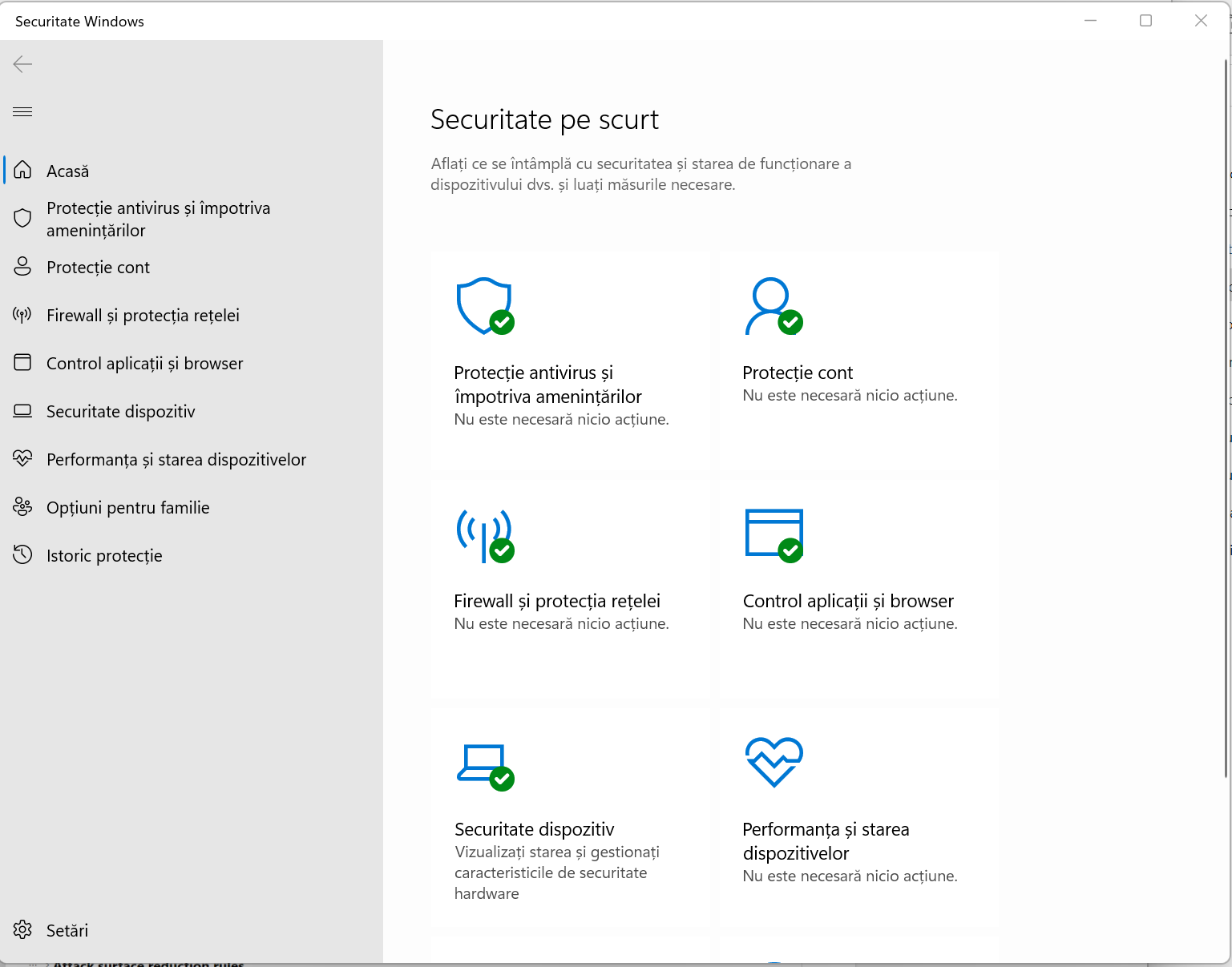Toggle the hamburger navigation menu
This screenshot has height=967, width=1232.
point(22,111)
